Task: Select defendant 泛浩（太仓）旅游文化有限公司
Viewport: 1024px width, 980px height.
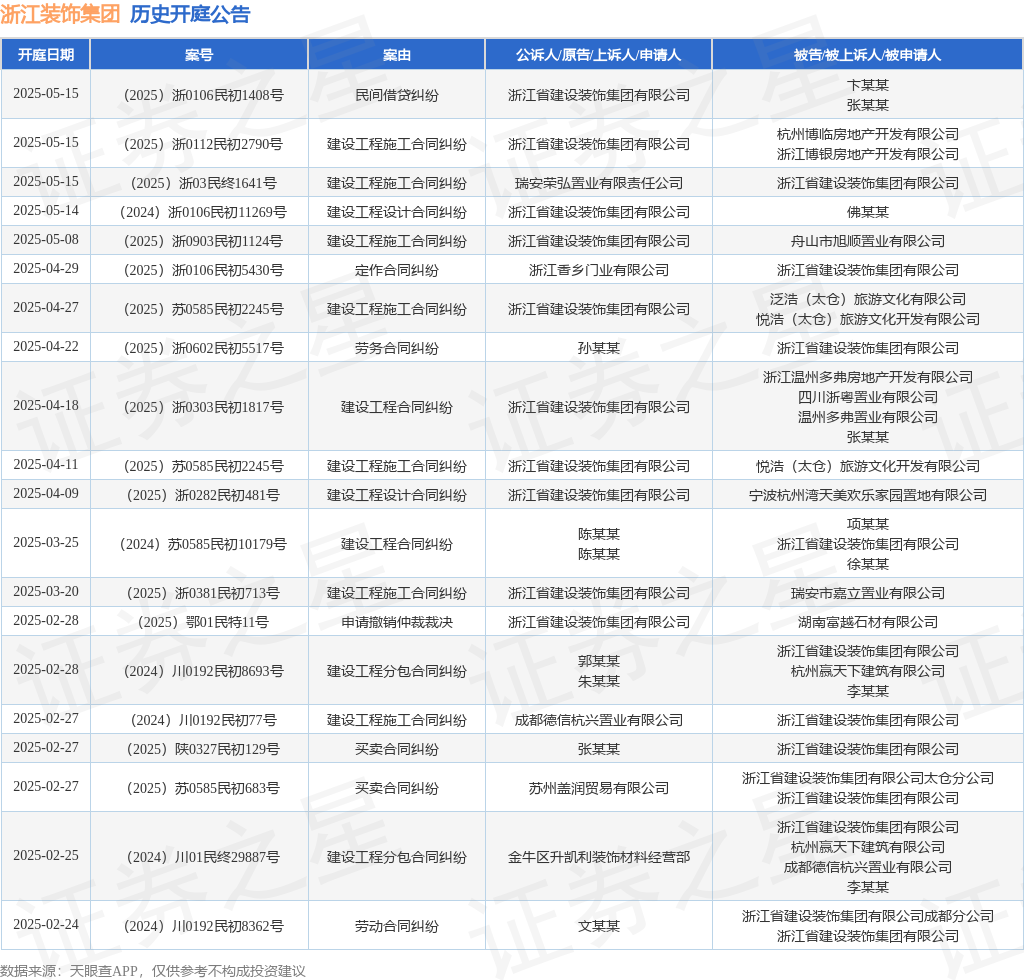Action: pyautogui.click(x=867, y=300)
